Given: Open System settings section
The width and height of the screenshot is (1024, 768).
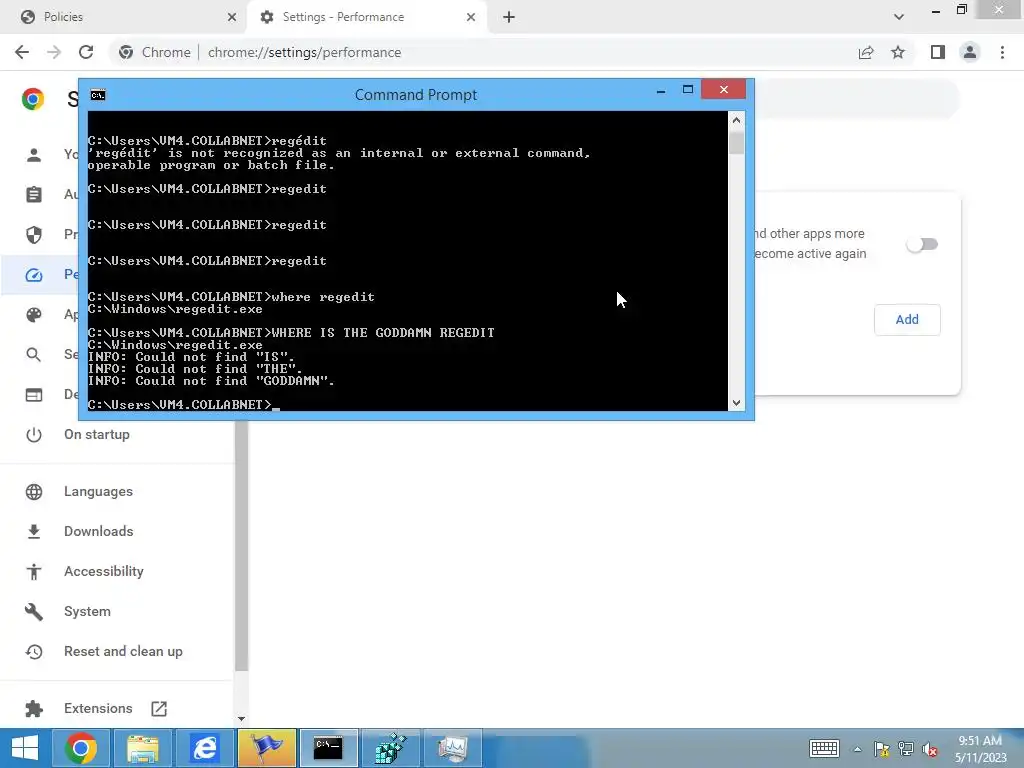Looking at the screenshot, I should click(x=88, y=611).
